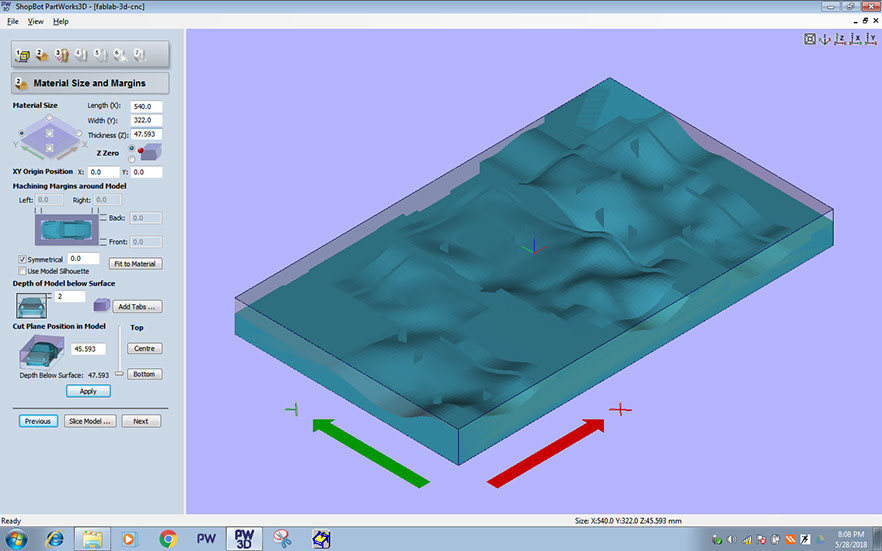Image resolution: width=882 pixels, height=551 pixels.
Task: Proceed with Next button
Action: click(x=141, y=421)
